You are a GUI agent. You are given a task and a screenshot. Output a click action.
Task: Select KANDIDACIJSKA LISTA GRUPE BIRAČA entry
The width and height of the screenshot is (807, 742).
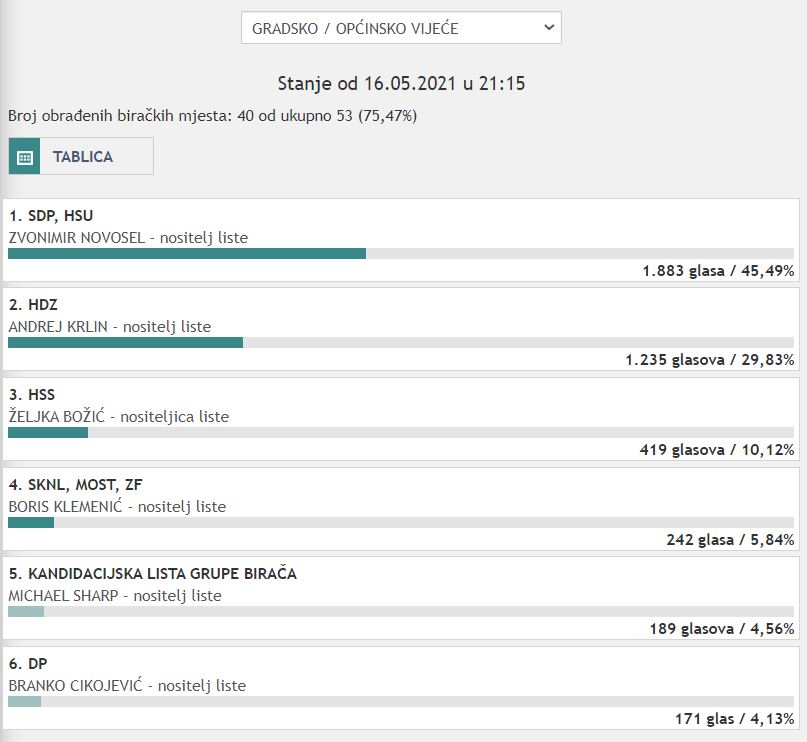click(x=153, y=574)
